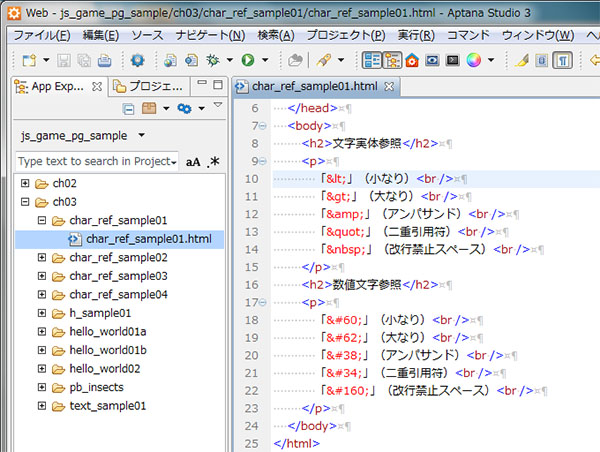600x452 pixels.
Task: Open the 編集(E) menu
Action: (101, 36)
